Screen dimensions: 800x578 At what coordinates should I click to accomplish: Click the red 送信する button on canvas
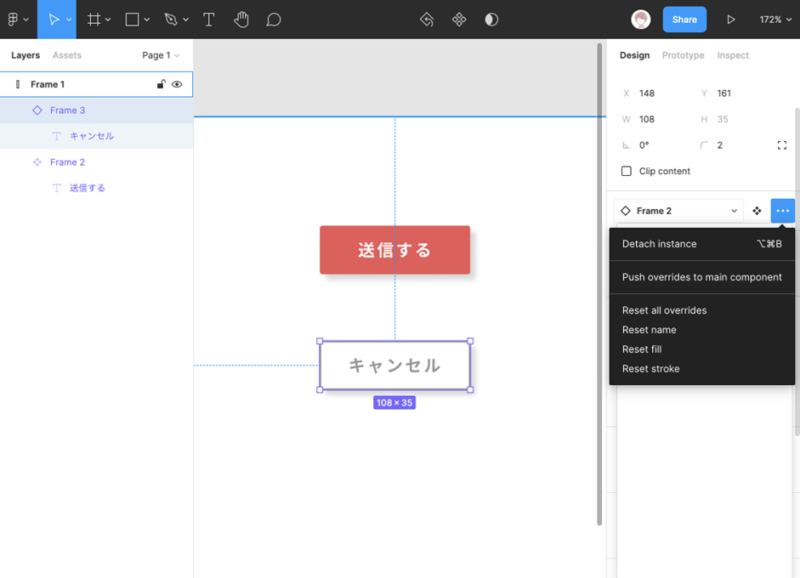[x=394, y=250]
